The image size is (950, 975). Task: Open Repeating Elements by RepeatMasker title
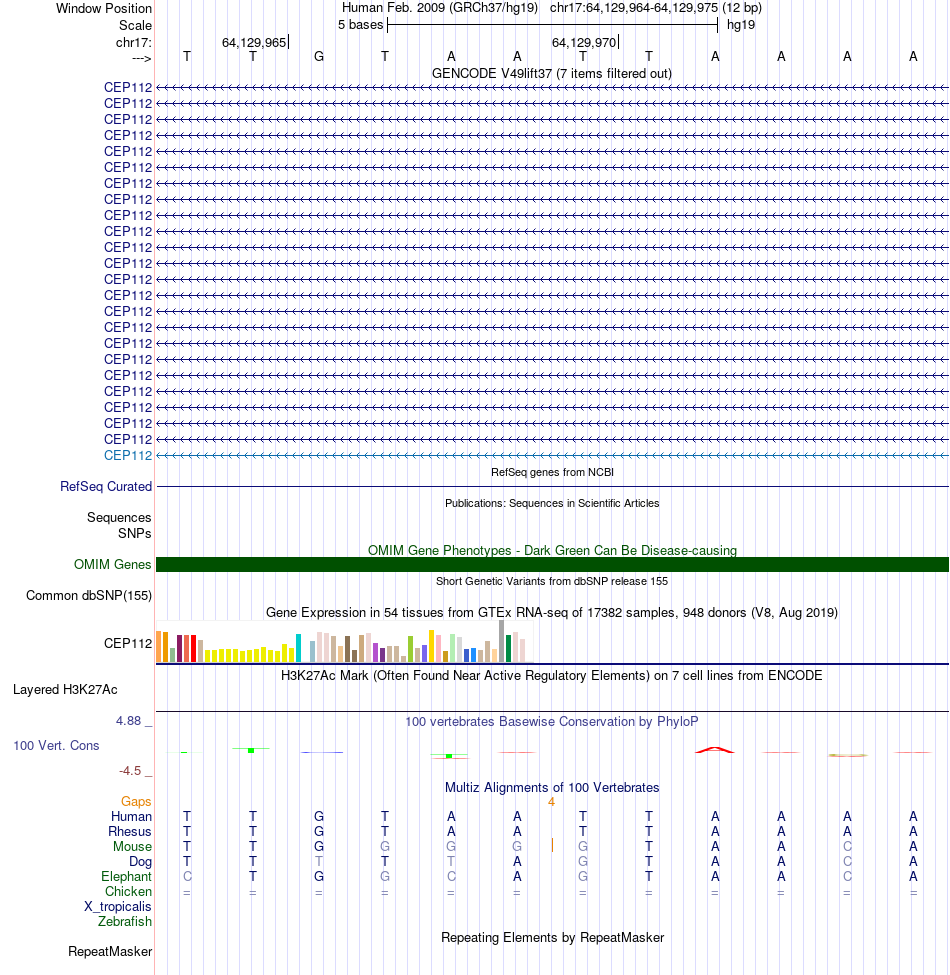click(552, 937)
